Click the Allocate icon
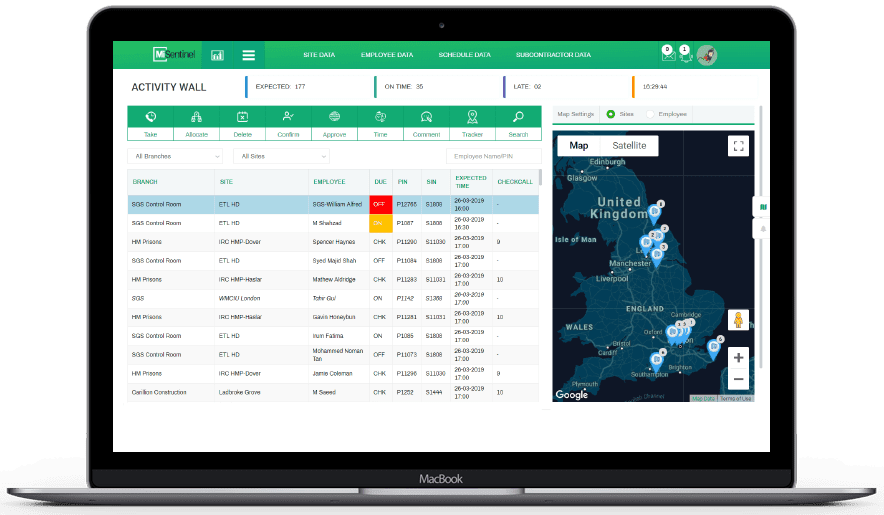The height and width of the screenshot is (515, 884). click(196, 117)
